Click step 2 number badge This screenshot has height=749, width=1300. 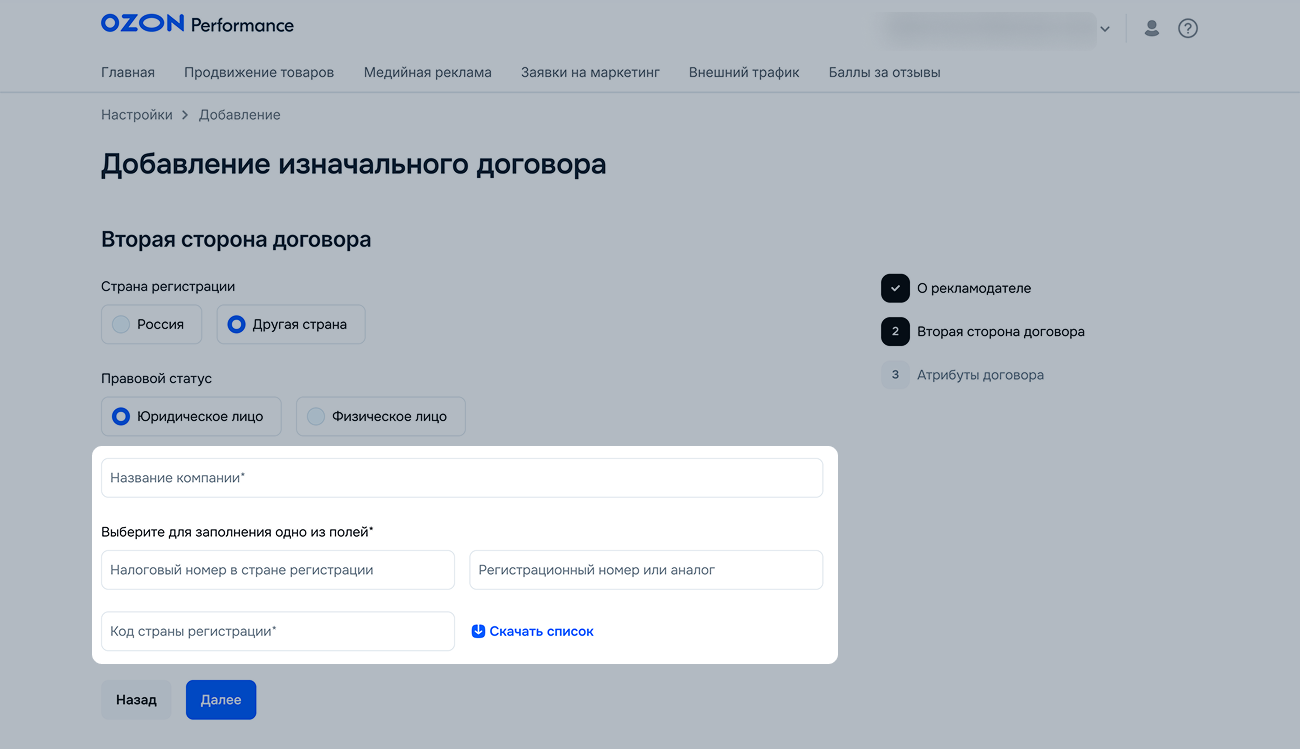[895, 331]
